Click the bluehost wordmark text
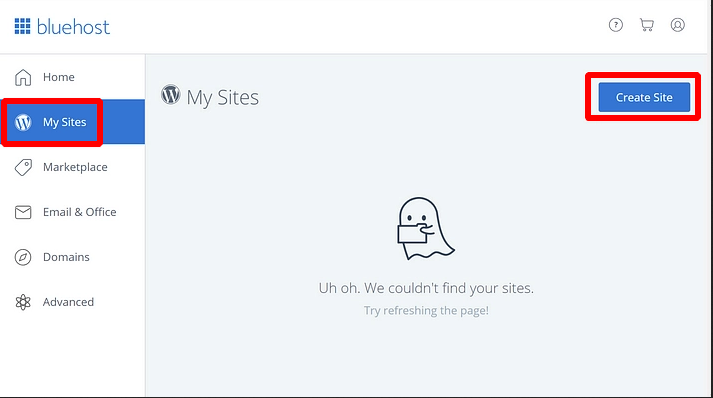The height and width of the screenshot is (398, 713). point(73,27)
